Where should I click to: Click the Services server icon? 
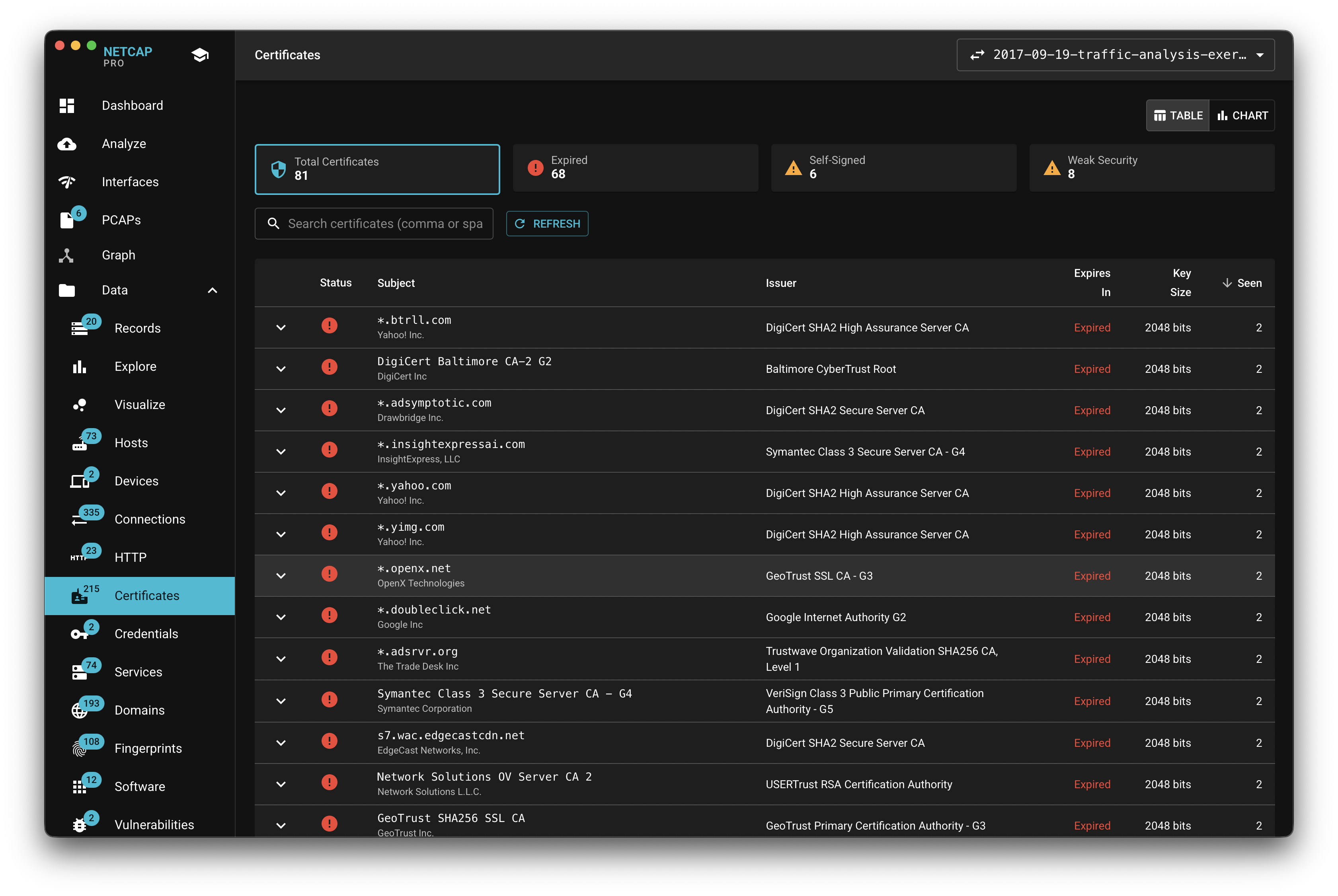tap(80, 672)
